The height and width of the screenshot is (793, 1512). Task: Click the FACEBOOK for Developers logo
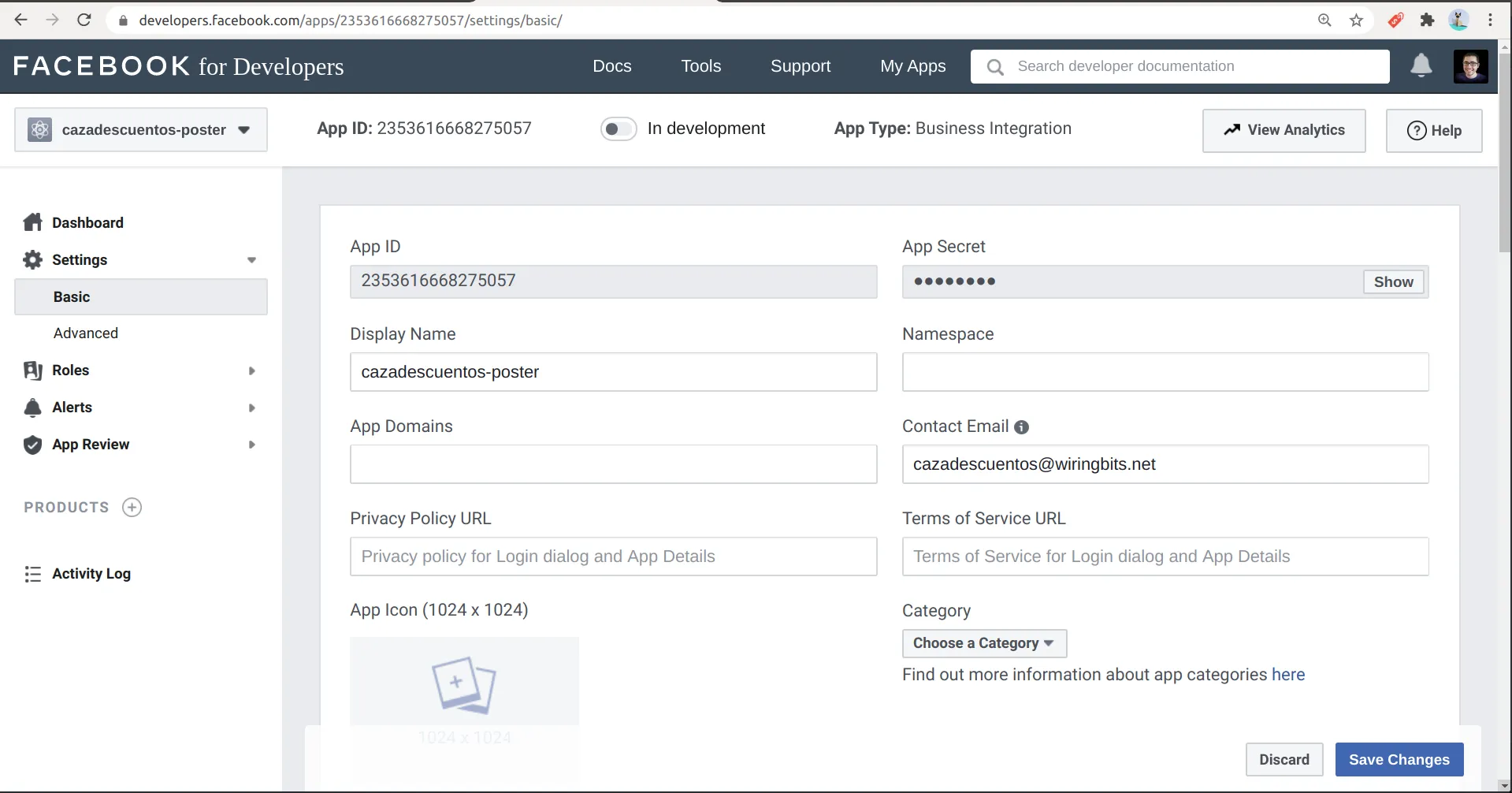click(x=179, y=66)
